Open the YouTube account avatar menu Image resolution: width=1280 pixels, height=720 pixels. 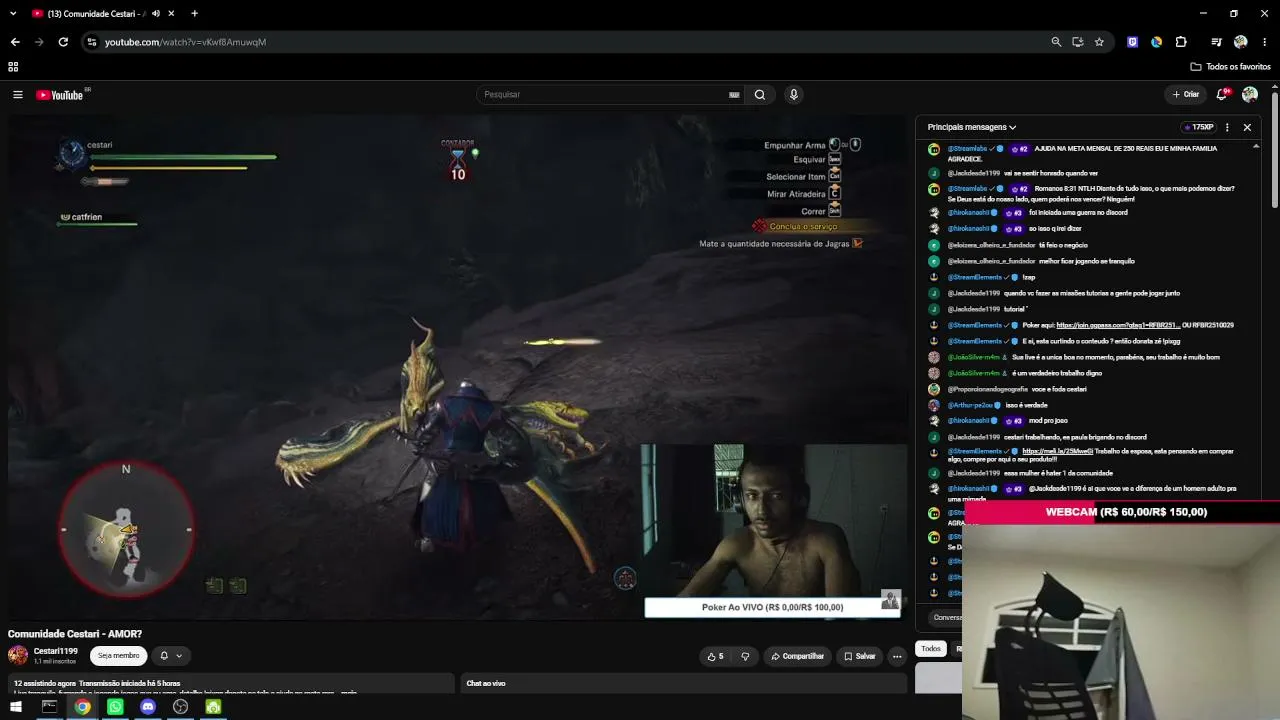click(x=1250, y=95)
